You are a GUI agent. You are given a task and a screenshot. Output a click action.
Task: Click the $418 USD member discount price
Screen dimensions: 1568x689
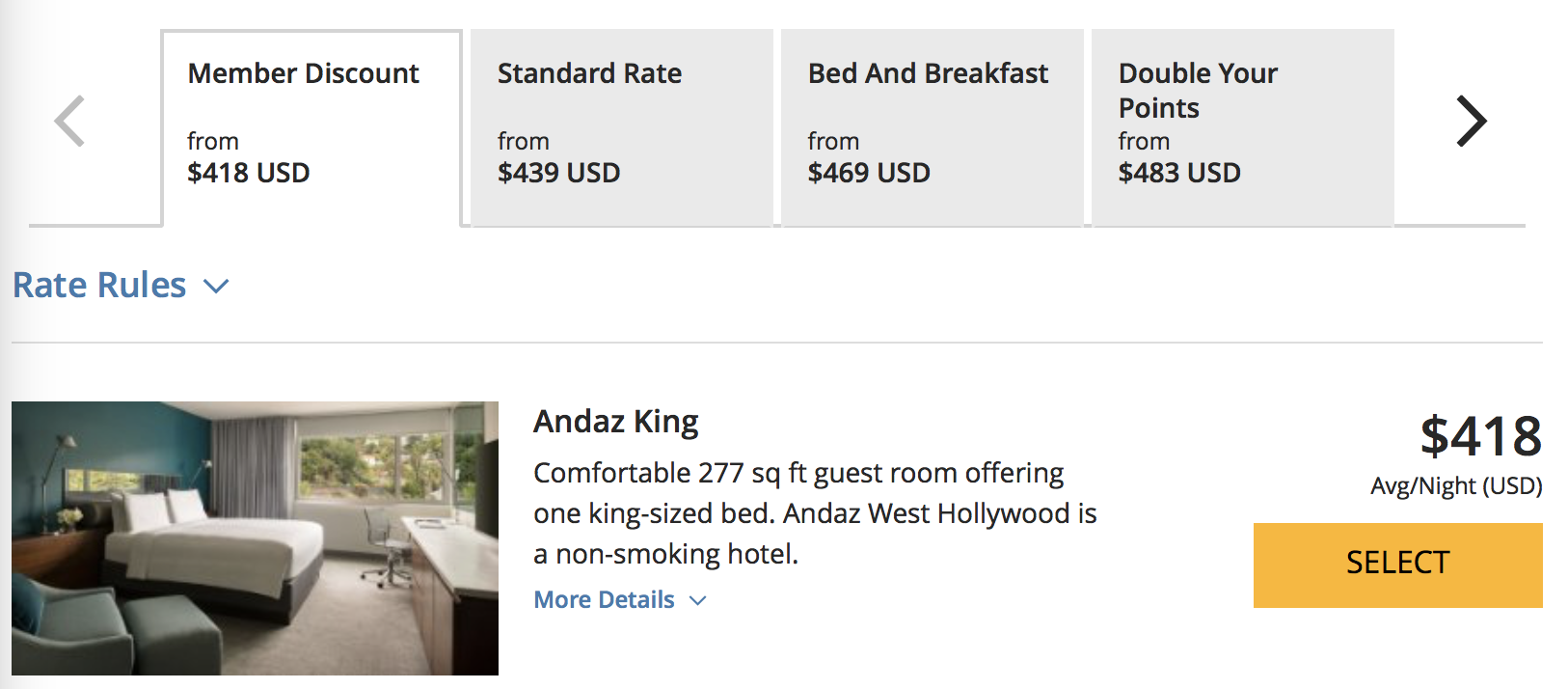point(249,173)
